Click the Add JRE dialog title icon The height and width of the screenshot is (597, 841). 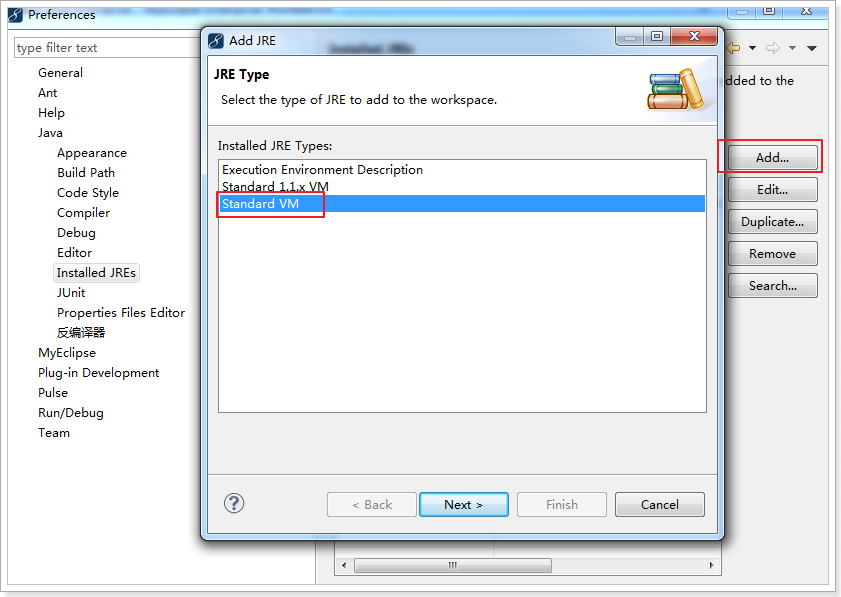tap(216, 41)
